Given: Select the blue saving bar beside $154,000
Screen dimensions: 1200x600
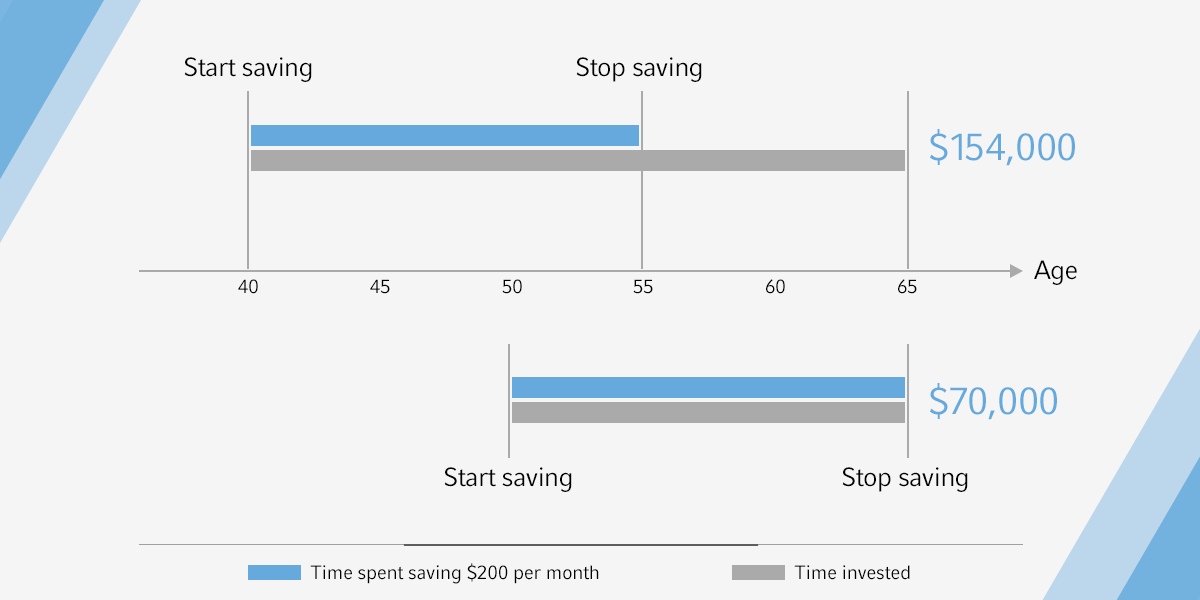Looking at the screenshot, I should click(x=444, y=136).
